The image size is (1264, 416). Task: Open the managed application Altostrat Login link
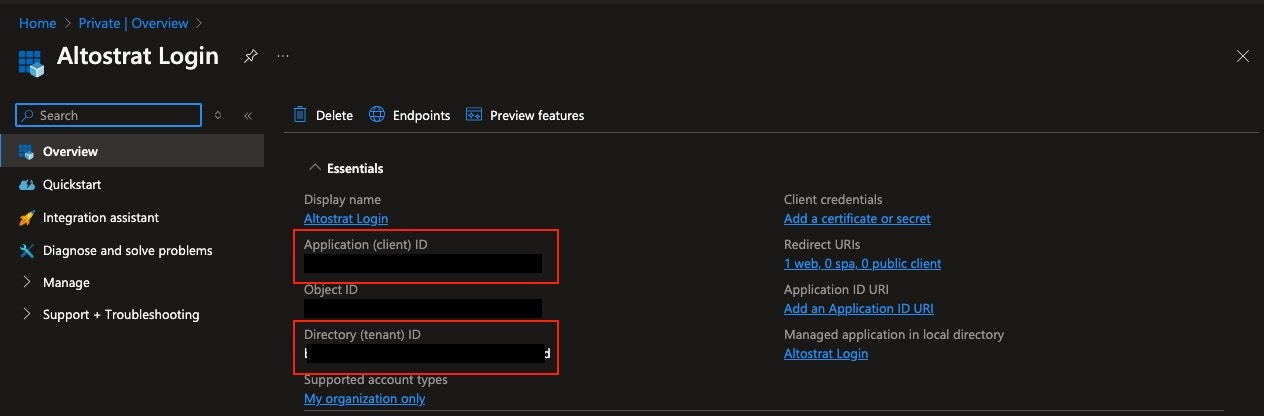pyautogui.click(x=826, y=353)
